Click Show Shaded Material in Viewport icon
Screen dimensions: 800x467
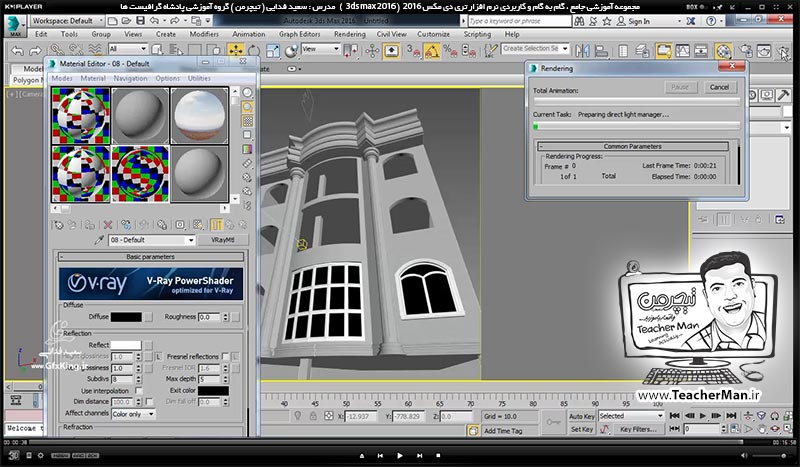197,225
